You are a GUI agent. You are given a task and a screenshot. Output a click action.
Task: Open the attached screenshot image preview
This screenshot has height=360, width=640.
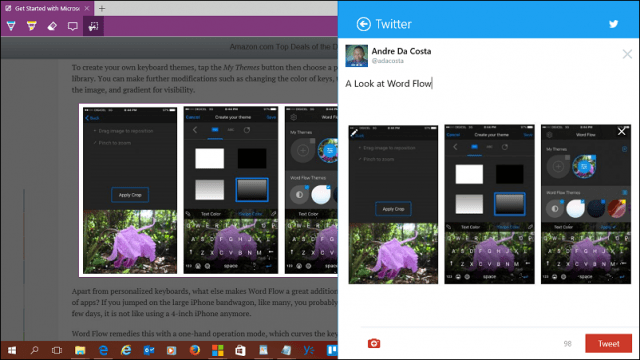click(x=489, y=204)
